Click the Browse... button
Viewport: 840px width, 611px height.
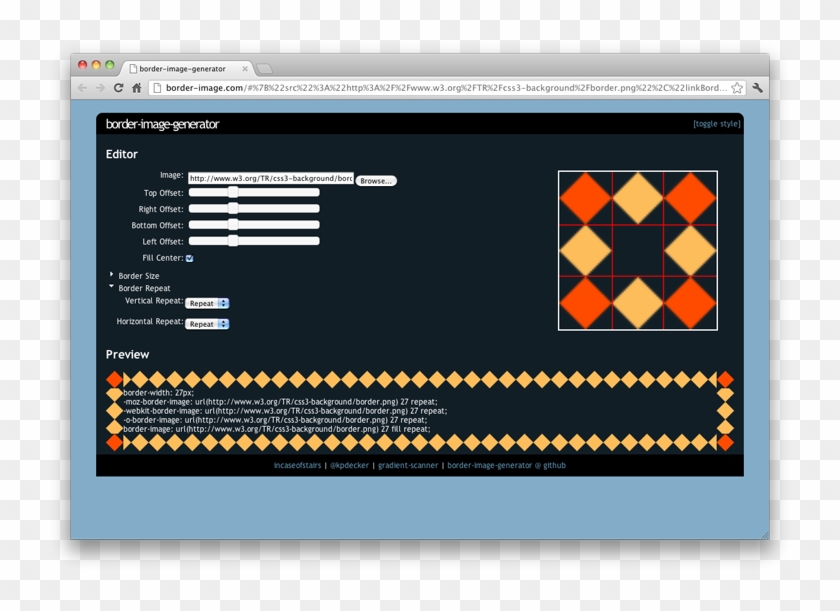click(376, 181)
